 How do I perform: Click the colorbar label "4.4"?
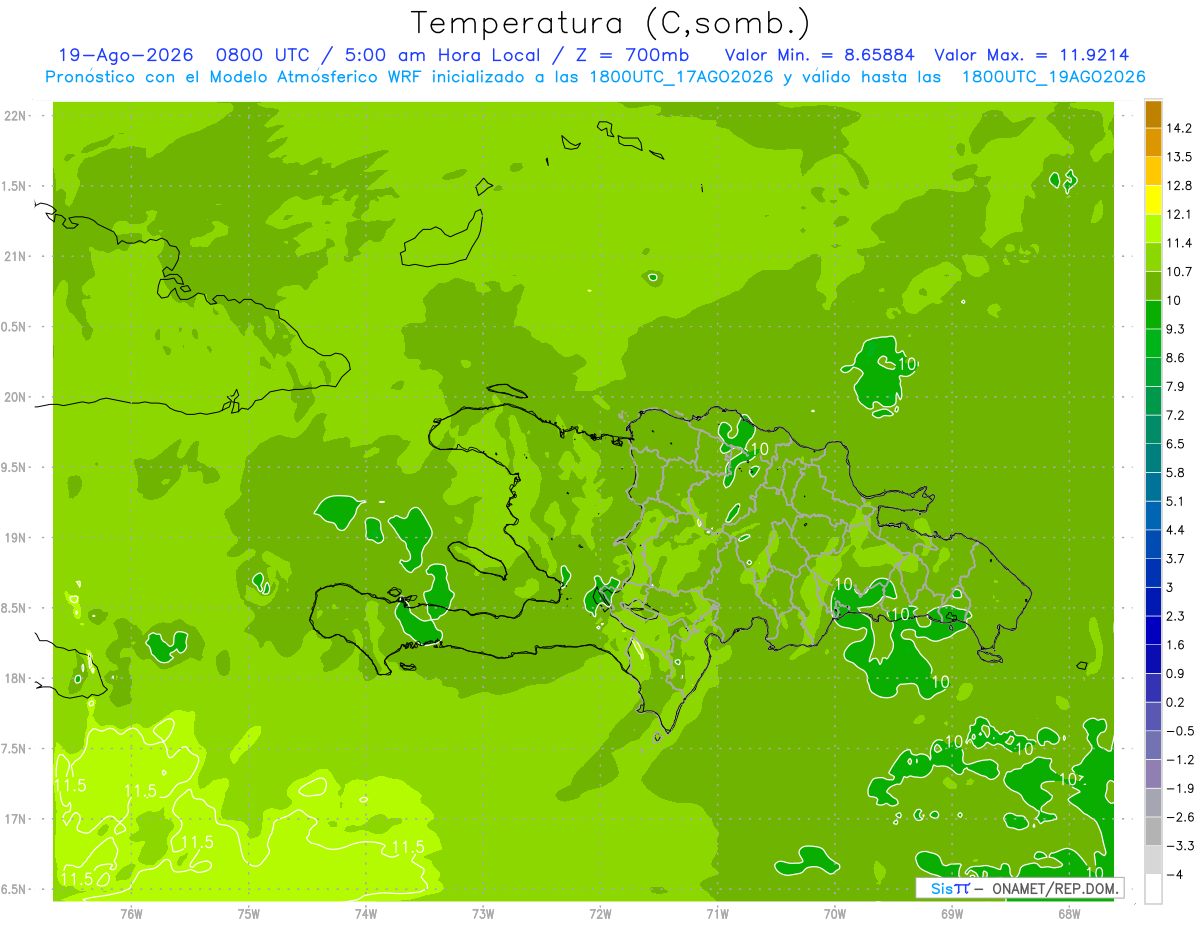pyautogui.click(x=1176, y=530)
